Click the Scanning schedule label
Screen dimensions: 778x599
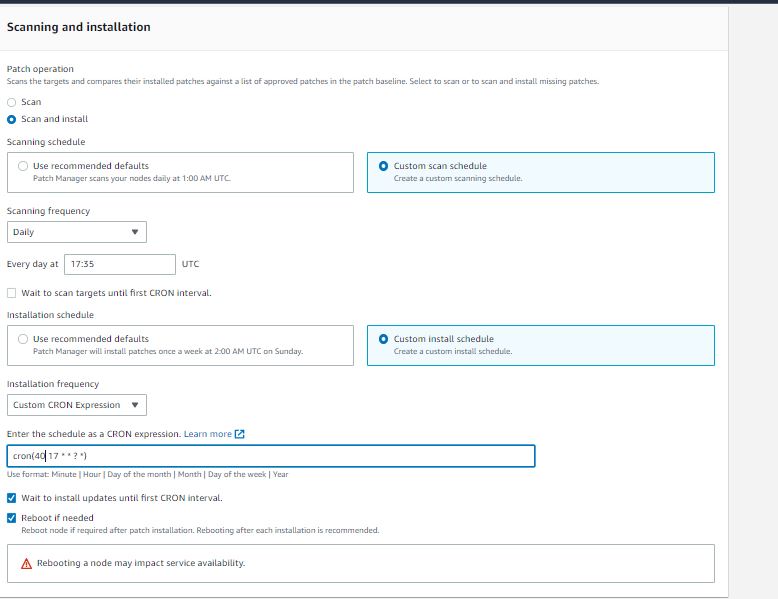point(46,142)
